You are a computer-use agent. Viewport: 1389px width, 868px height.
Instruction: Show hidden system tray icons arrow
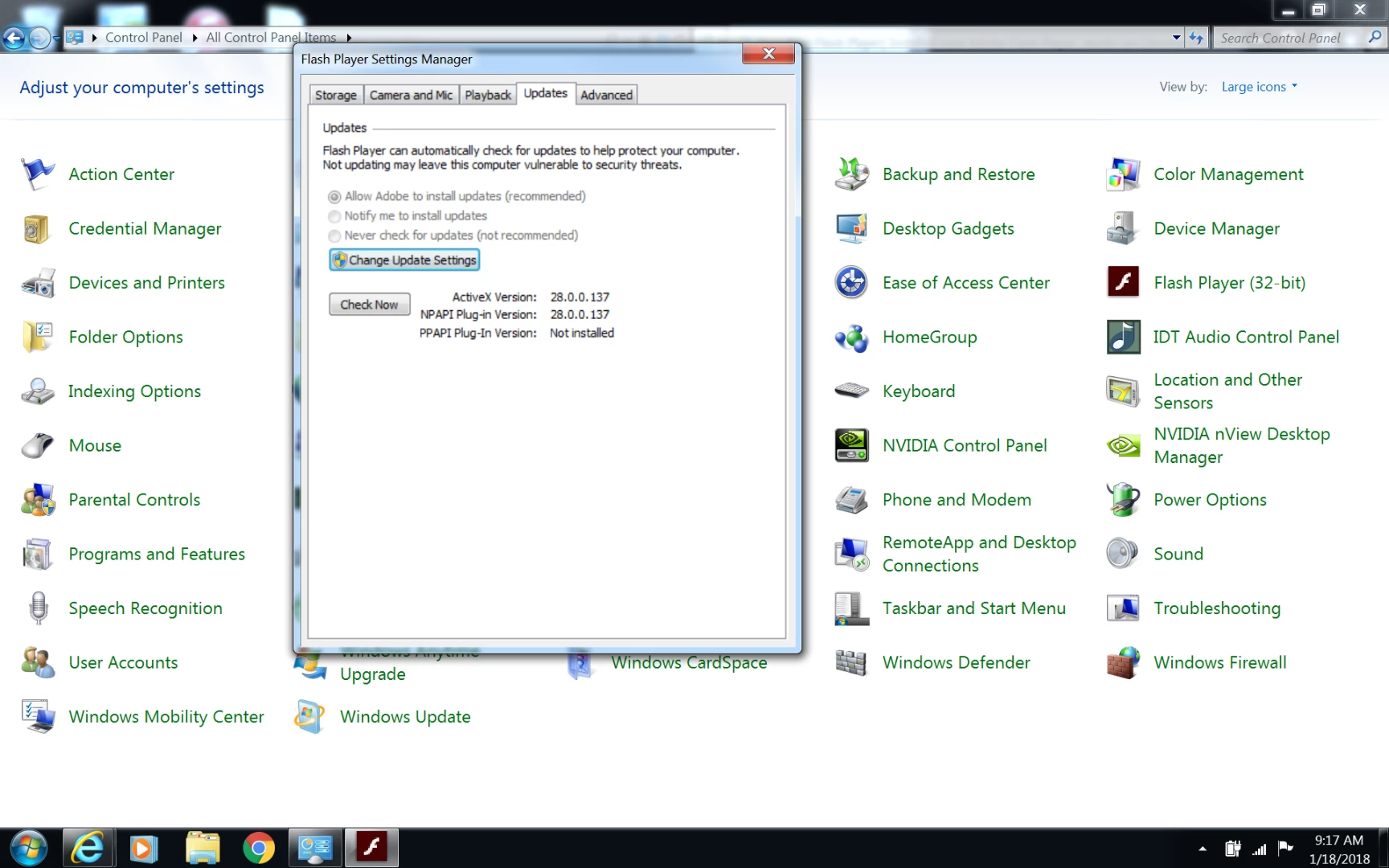point(1203,849)
